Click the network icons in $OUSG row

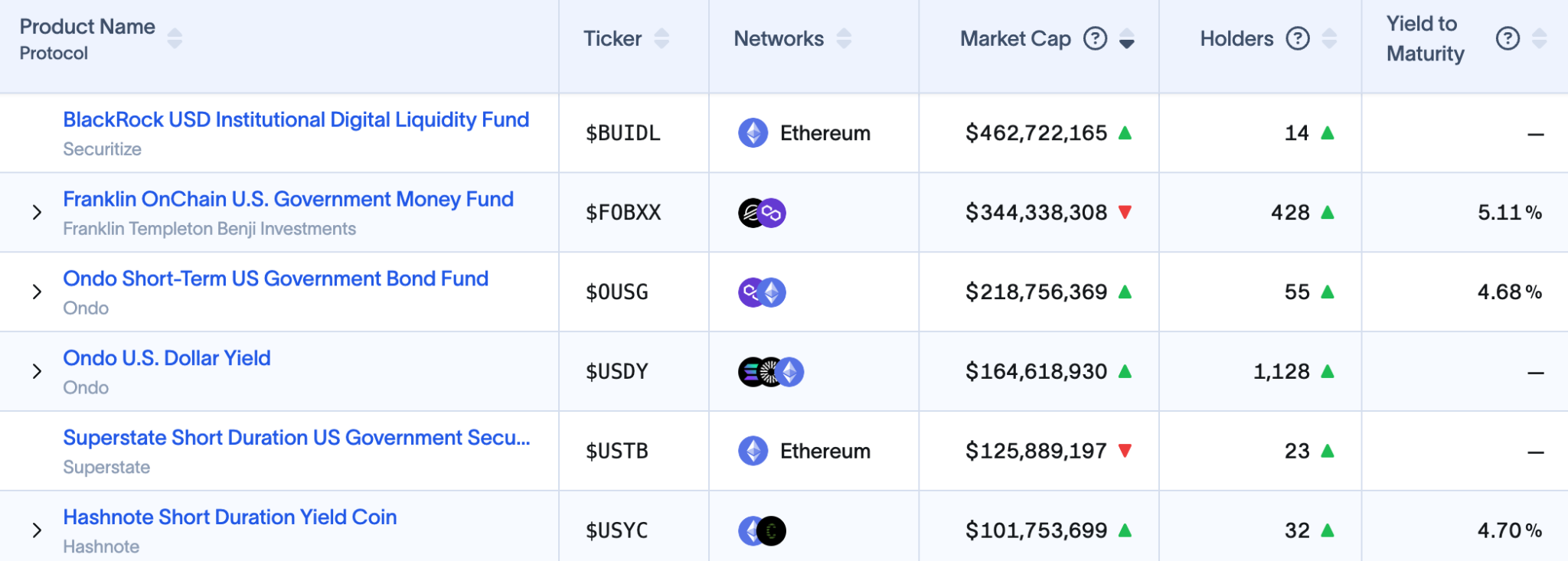762,292
